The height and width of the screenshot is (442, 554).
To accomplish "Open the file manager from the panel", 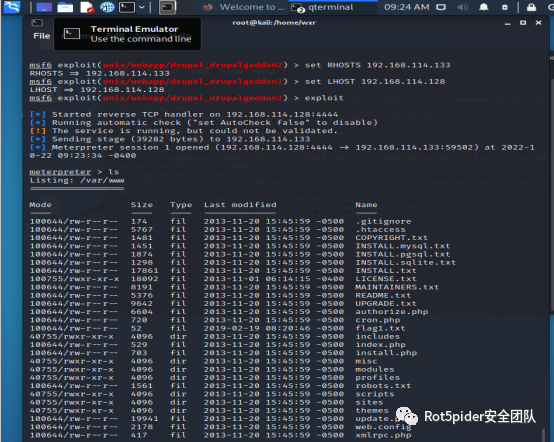I will 65,7.
